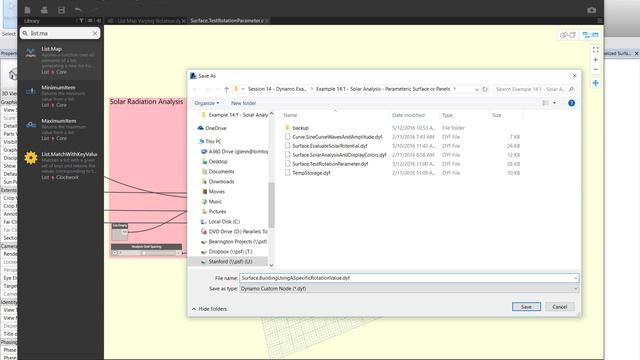Toggle the pan mode icon on canvas
Image resolution: width=640 pixels, height=360 pixels.
pos(596,83)
